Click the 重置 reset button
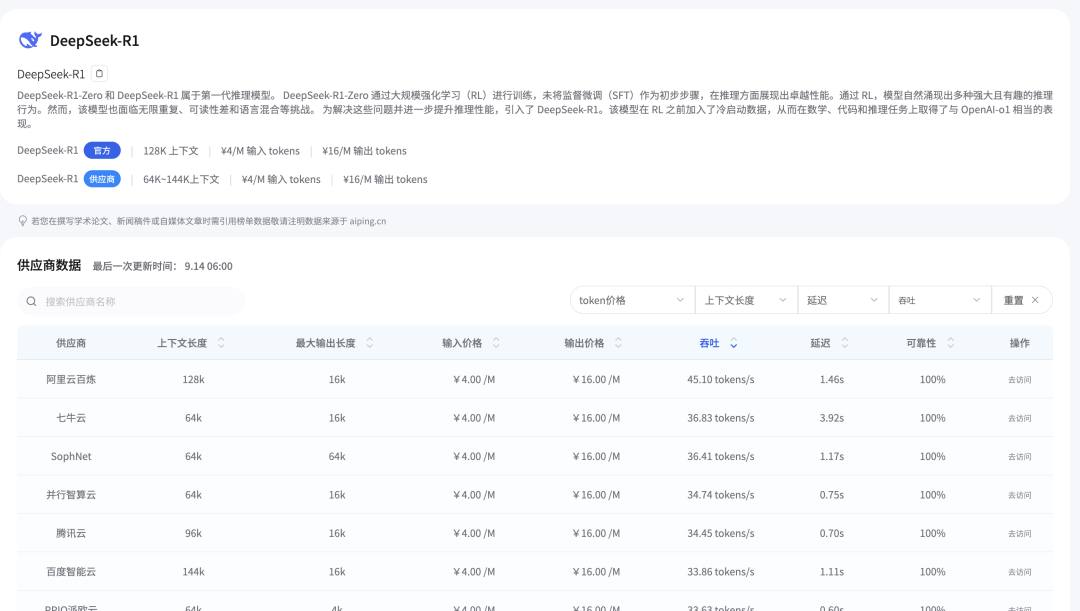The height and width of the screenshot is (611, 1080). pos(1021,300)
